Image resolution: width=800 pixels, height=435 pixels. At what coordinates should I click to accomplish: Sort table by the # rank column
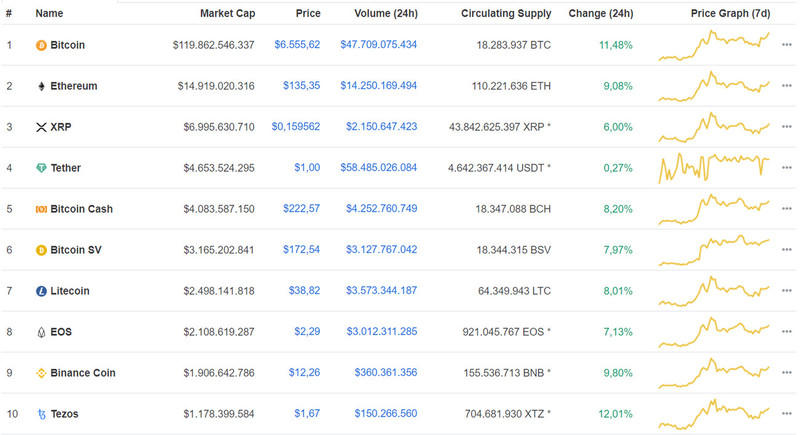coord(9,13)
